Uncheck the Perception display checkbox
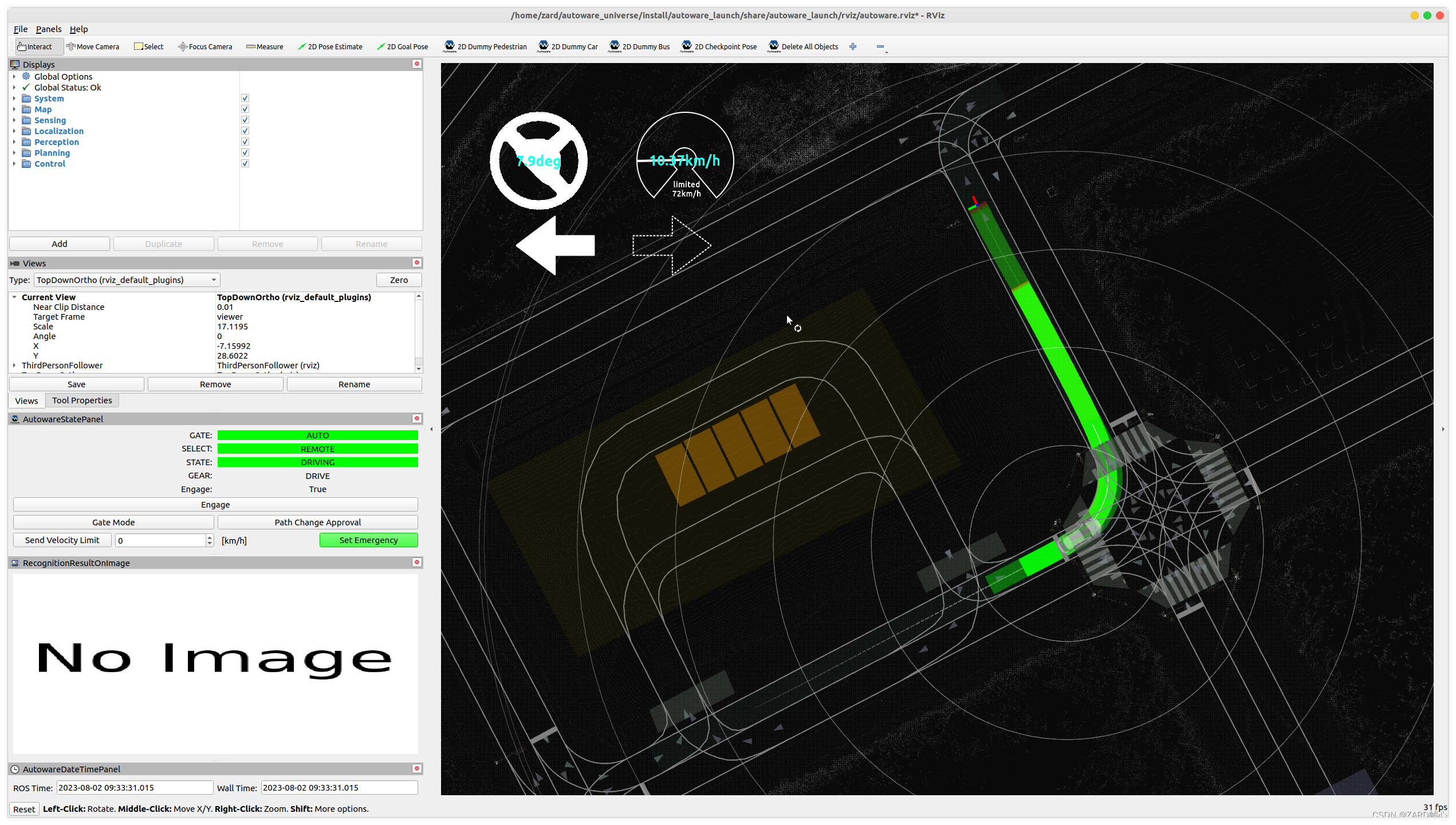This screenshot has width=1456, height=825. click(245, 142)
